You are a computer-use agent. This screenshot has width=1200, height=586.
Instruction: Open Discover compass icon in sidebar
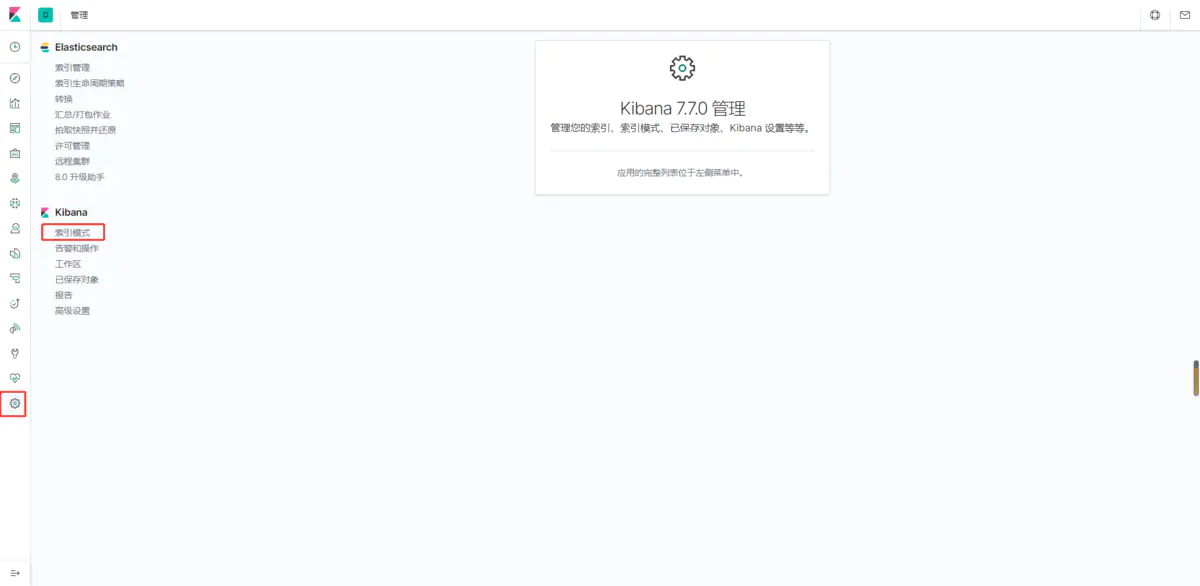(15, 78)
